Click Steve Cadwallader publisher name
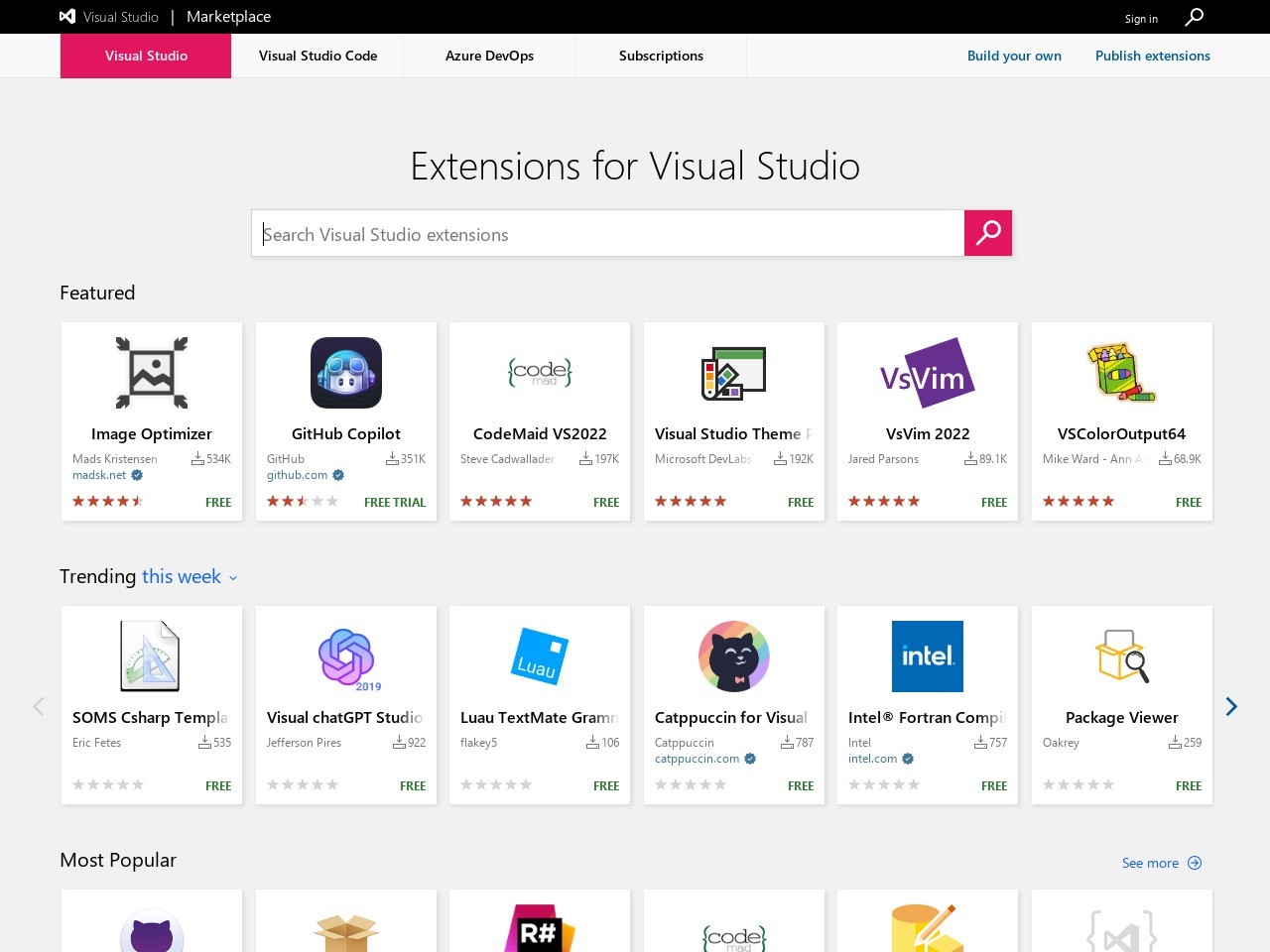The image size is (1270, 952). pos(507,459)
